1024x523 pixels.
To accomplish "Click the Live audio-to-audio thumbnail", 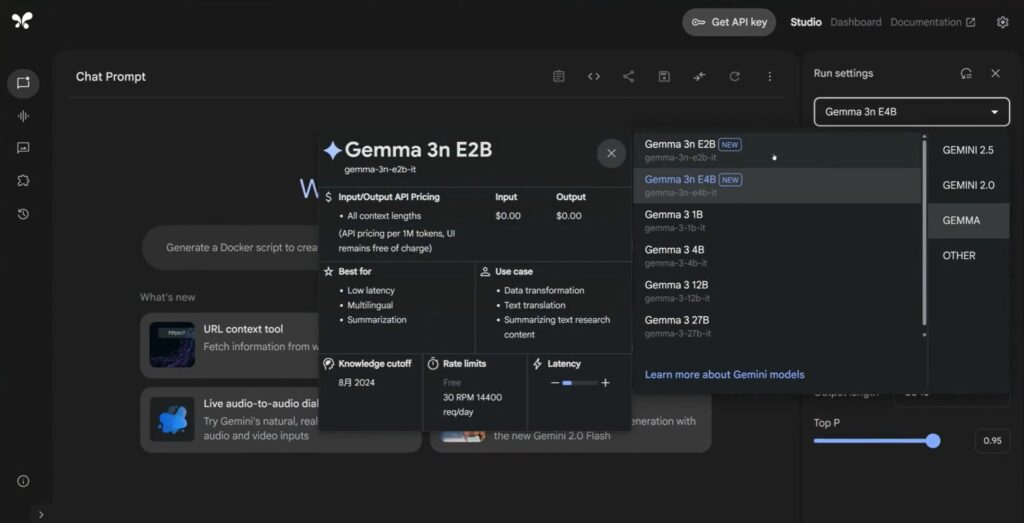I will (172, 419).
